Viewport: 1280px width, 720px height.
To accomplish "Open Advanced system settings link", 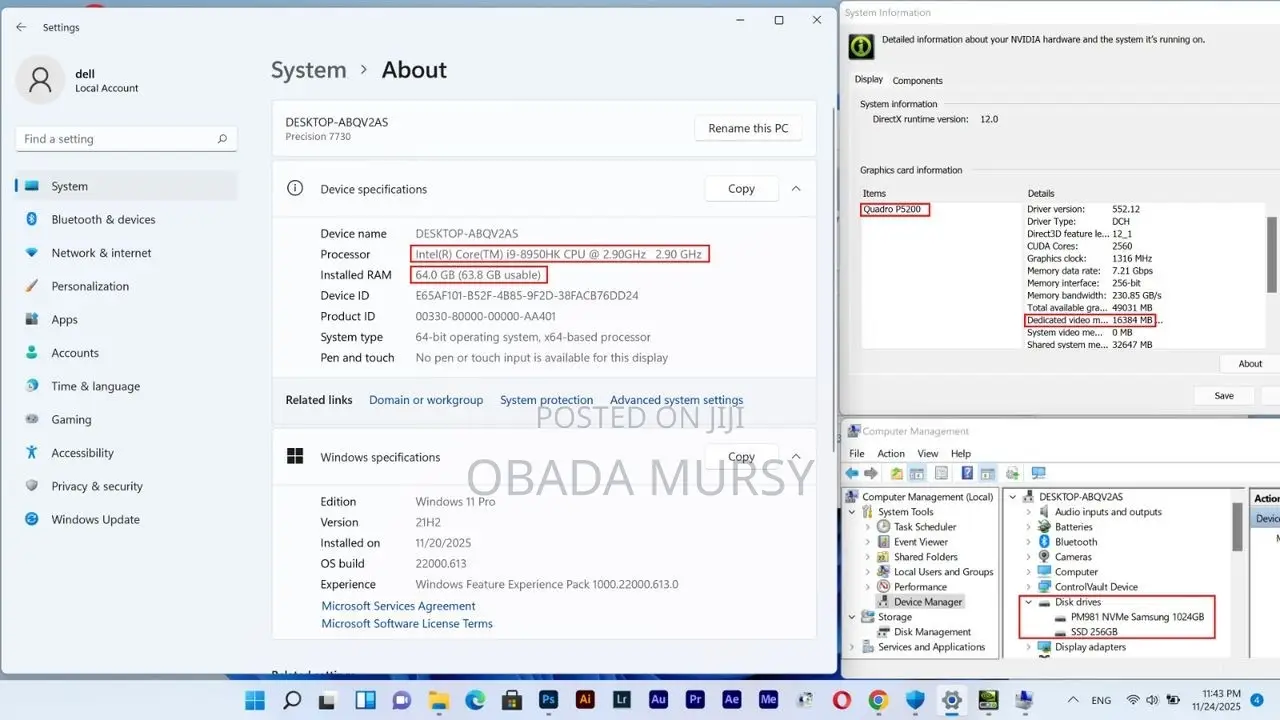I will pyautogui.click(x=677, y=400).
